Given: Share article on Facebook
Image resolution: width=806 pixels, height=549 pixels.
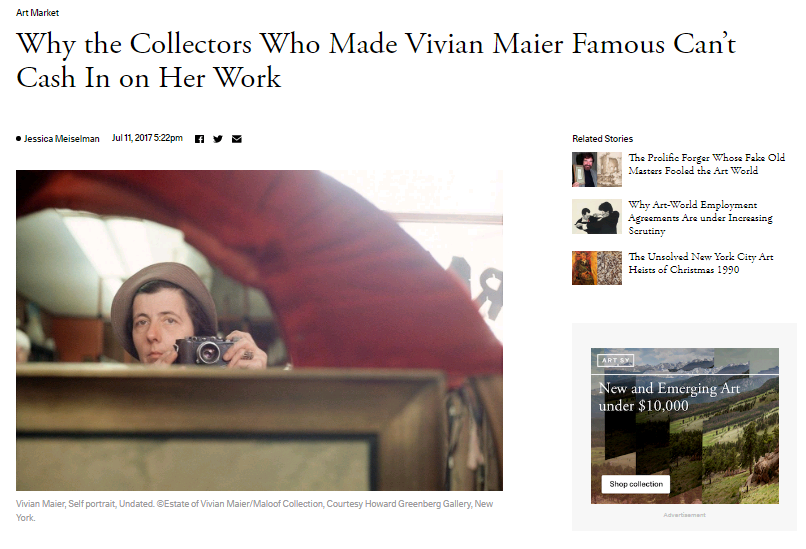Looking at the screenshot, I should (199, 139).
